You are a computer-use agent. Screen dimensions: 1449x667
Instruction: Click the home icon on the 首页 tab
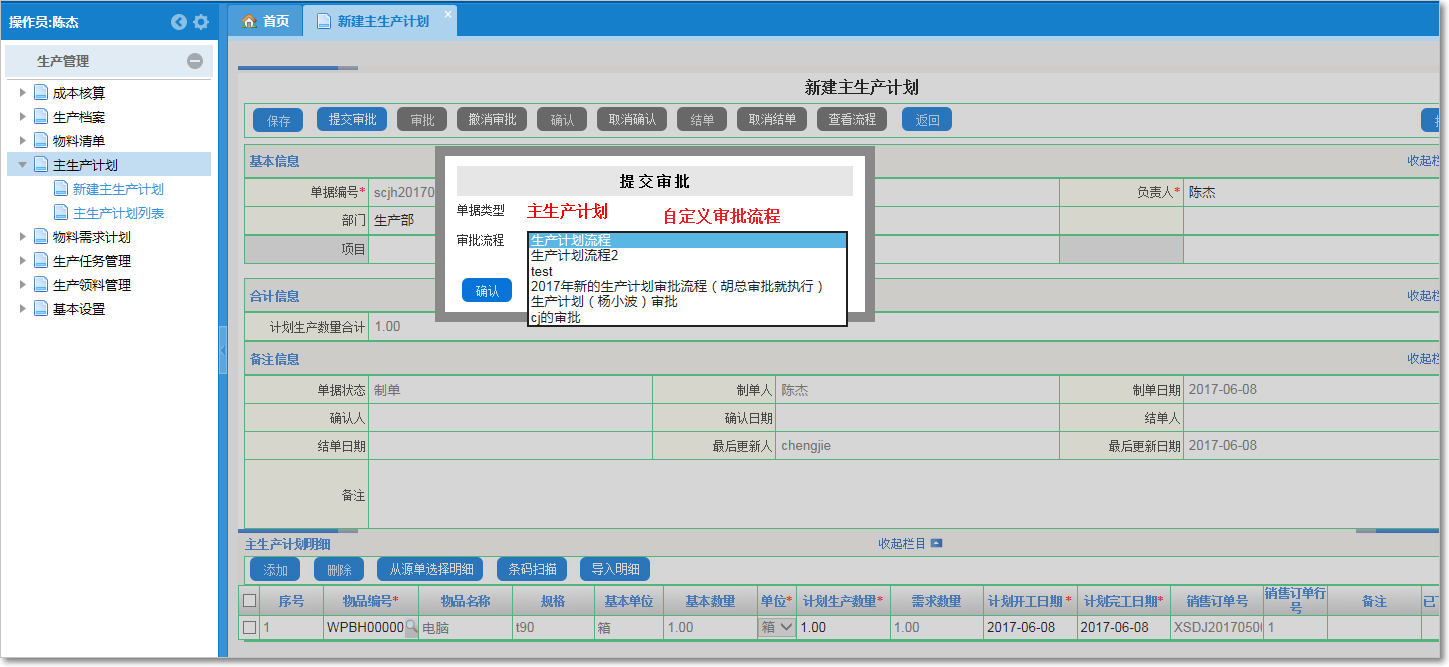[x=251, y=19]
